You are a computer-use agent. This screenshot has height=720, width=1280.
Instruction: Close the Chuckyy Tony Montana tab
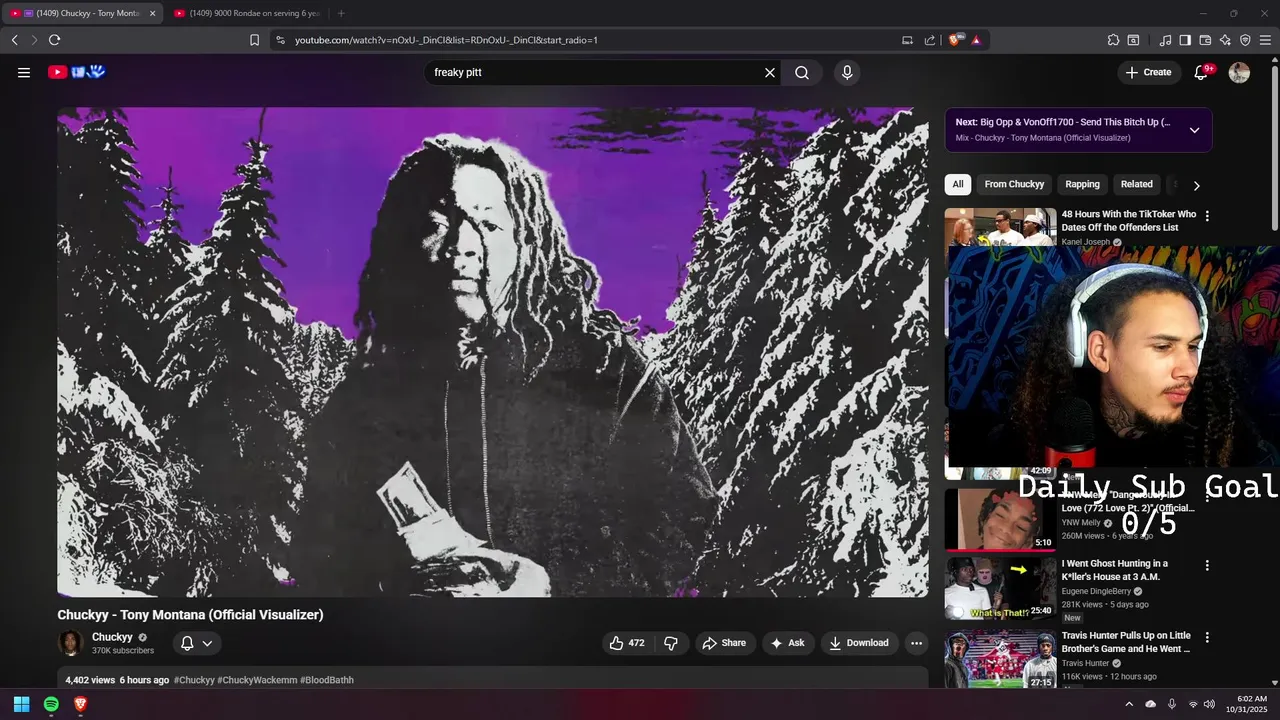[x=152, y=13]
